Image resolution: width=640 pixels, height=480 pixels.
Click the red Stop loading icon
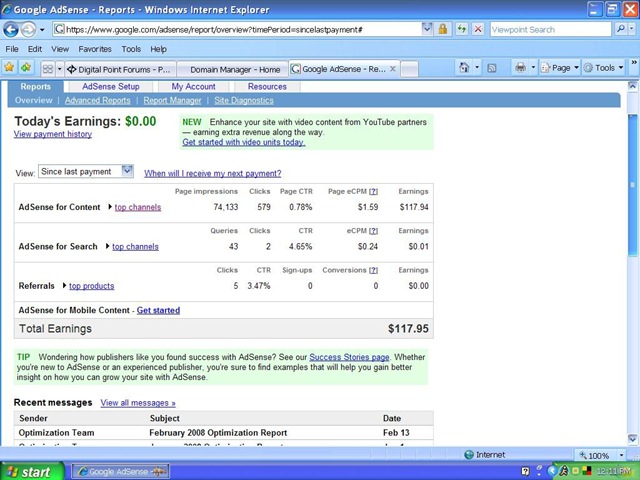(478, 29)
